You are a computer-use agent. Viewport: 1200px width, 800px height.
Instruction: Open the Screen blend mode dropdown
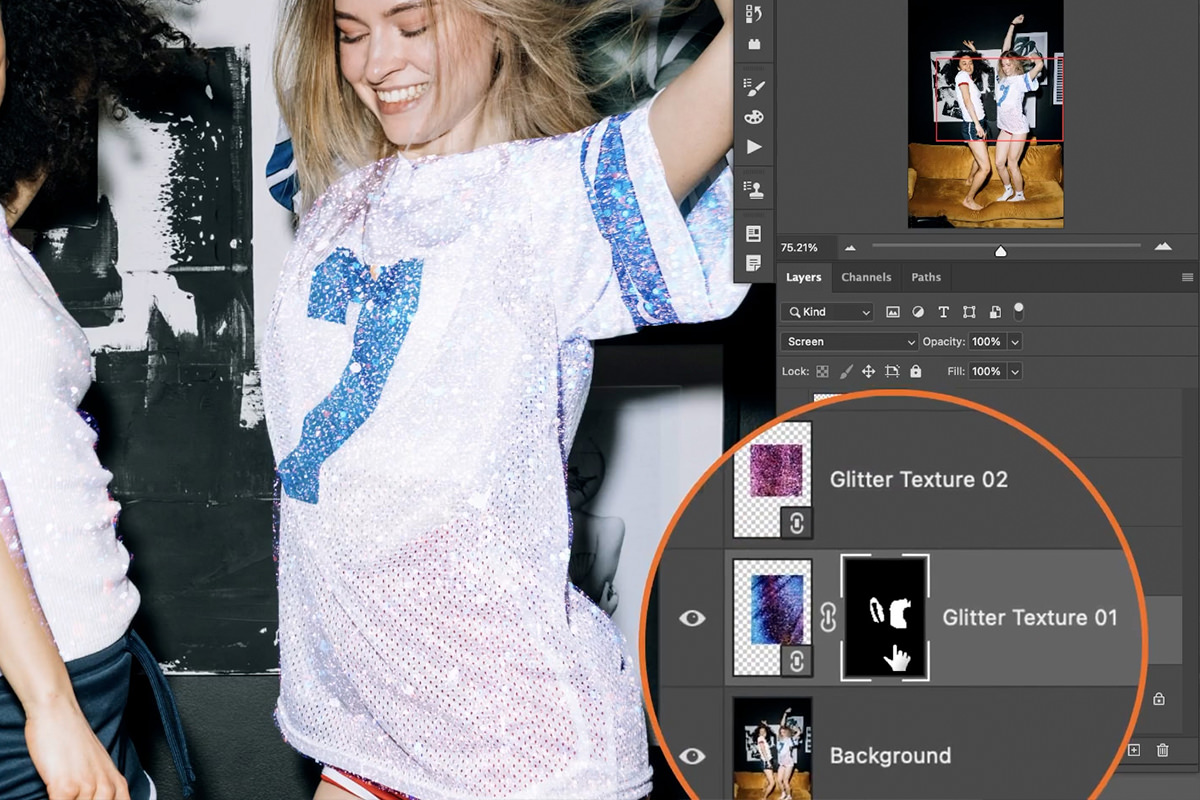[850, 342]
